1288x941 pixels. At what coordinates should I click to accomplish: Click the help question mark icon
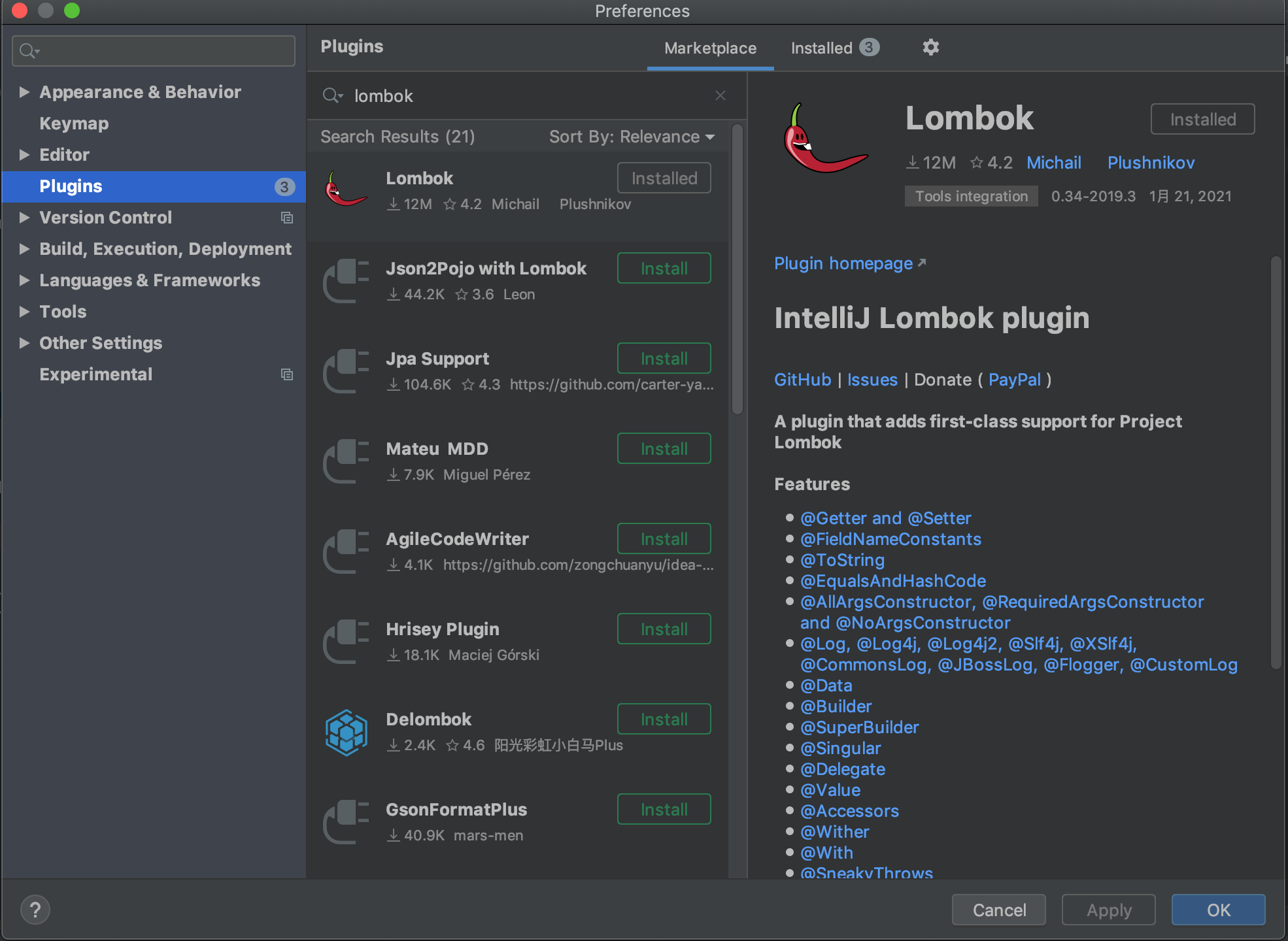[x=35, y=910]
